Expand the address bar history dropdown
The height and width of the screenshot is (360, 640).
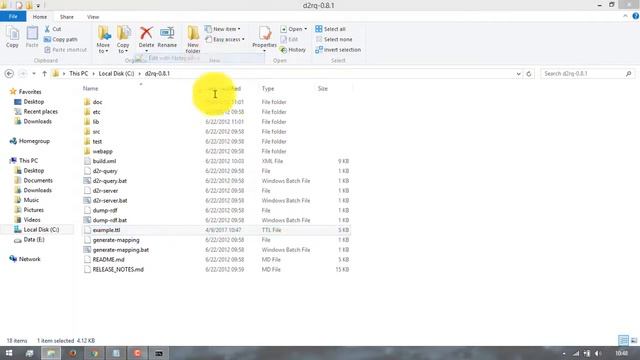point(518,73)
